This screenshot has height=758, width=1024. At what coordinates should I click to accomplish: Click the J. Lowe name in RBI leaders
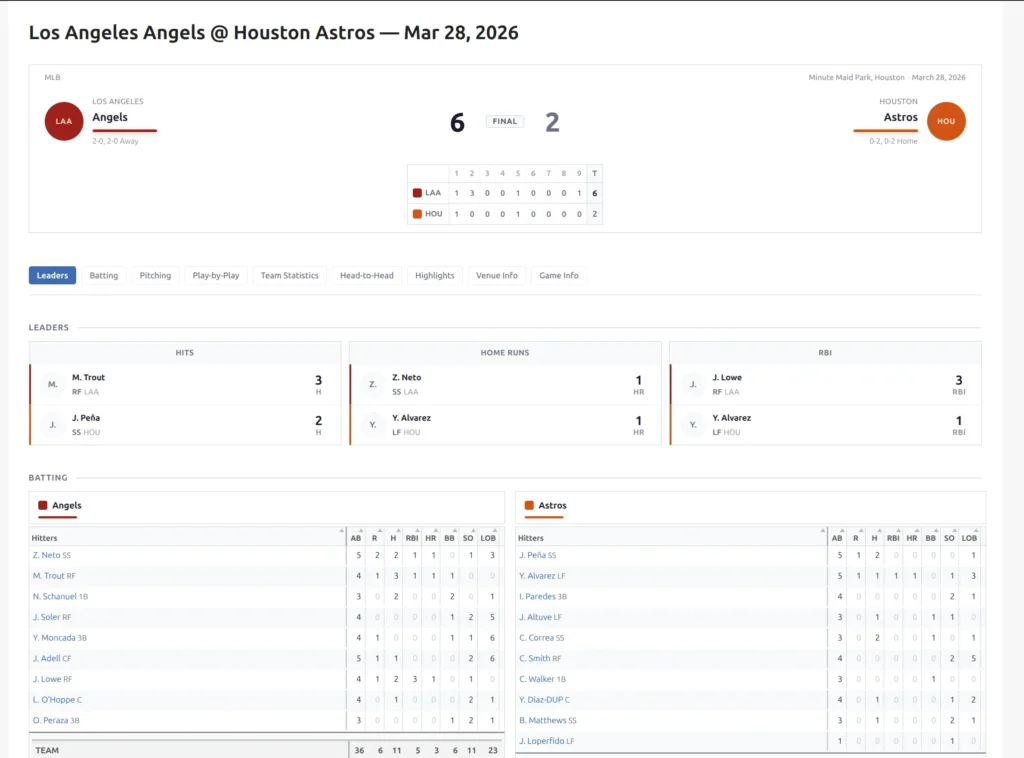click(727, 377)
